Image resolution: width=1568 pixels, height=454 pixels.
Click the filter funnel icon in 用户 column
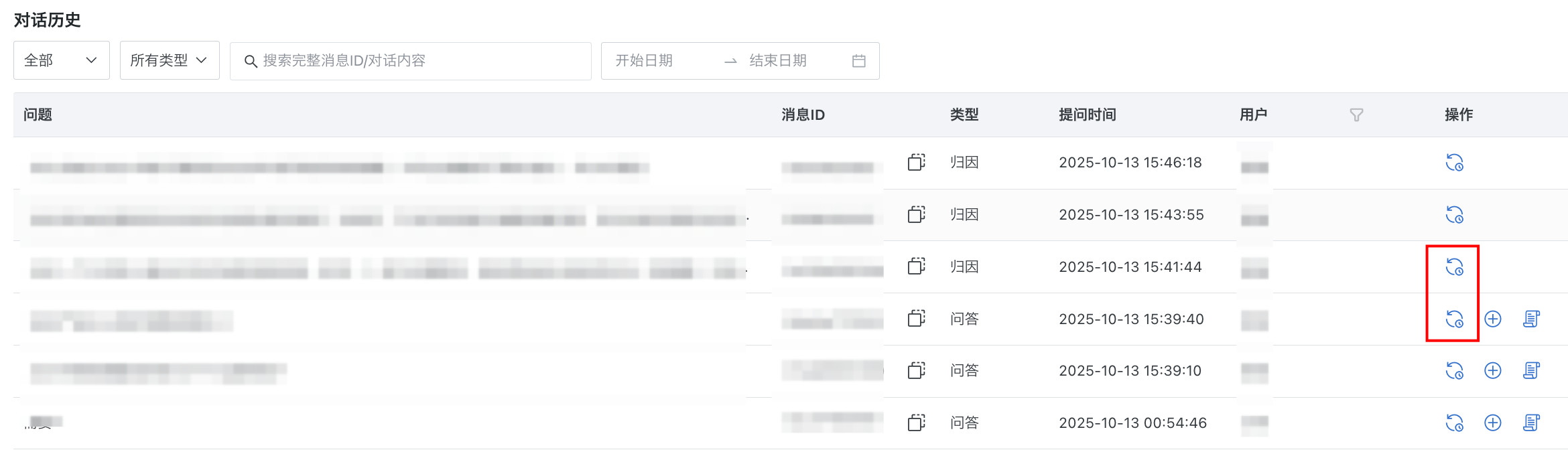point(1356,115)
